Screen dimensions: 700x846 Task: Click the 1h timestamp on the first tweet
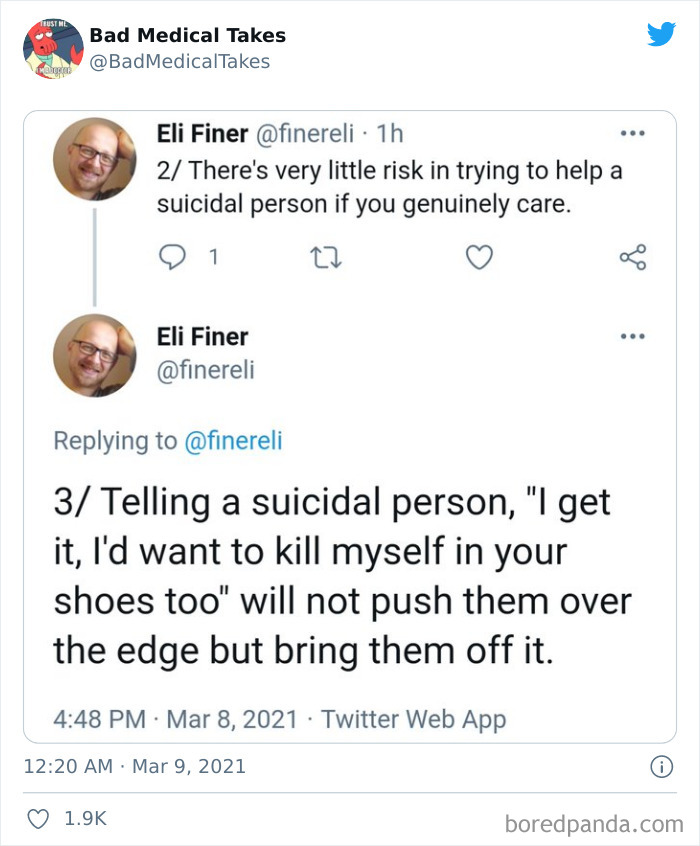(390, 134)
